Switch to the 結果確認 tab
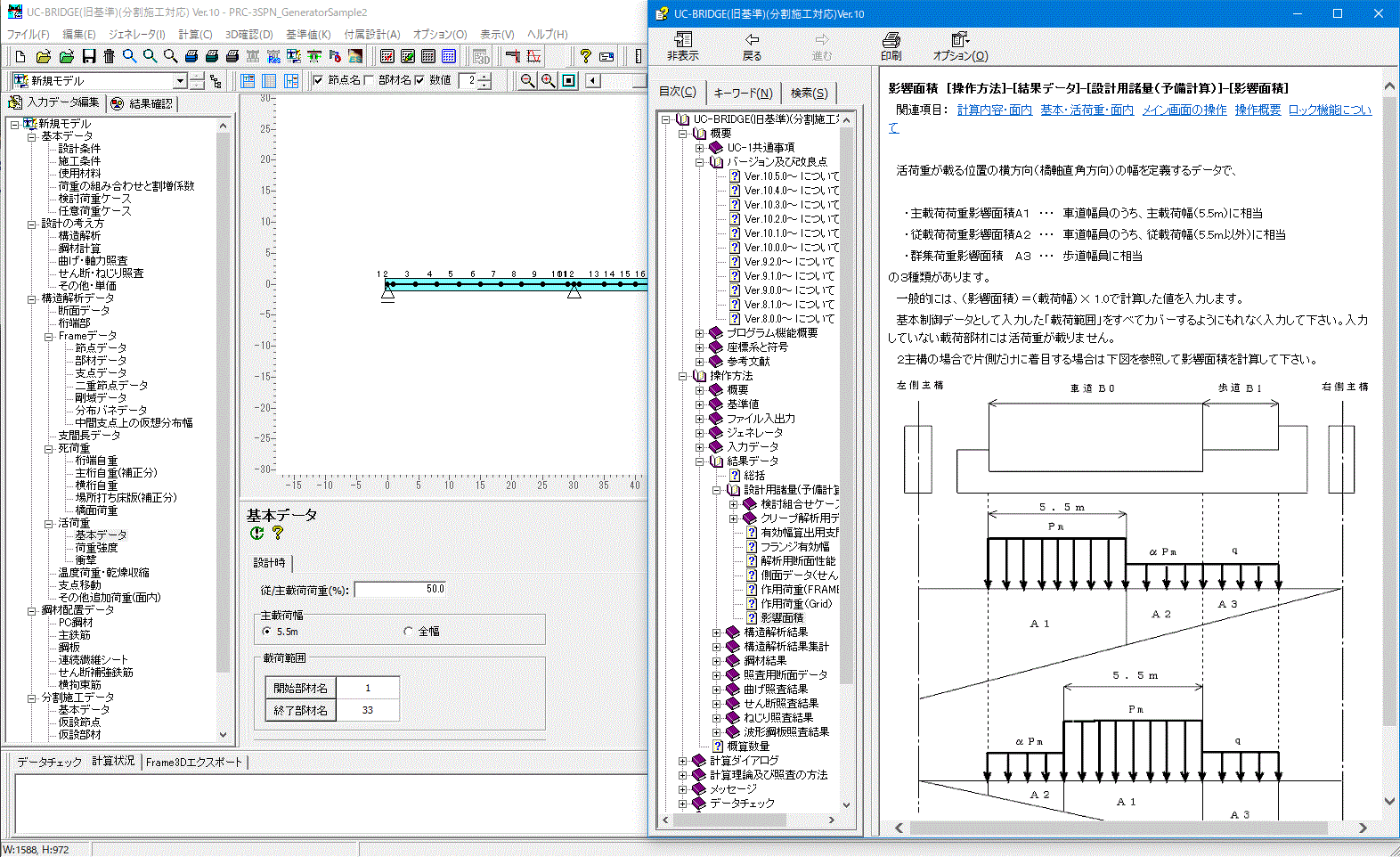The image size is (1400, 857). point(142,103)
